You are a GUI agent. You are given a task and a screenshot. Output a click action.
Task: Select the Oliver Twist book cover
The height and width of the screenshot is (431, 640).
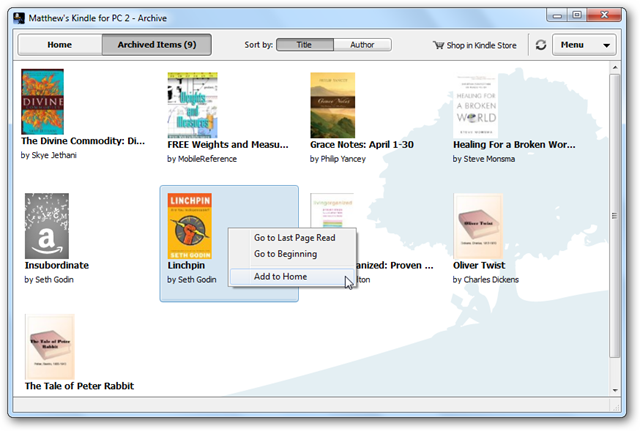(478, 226)
